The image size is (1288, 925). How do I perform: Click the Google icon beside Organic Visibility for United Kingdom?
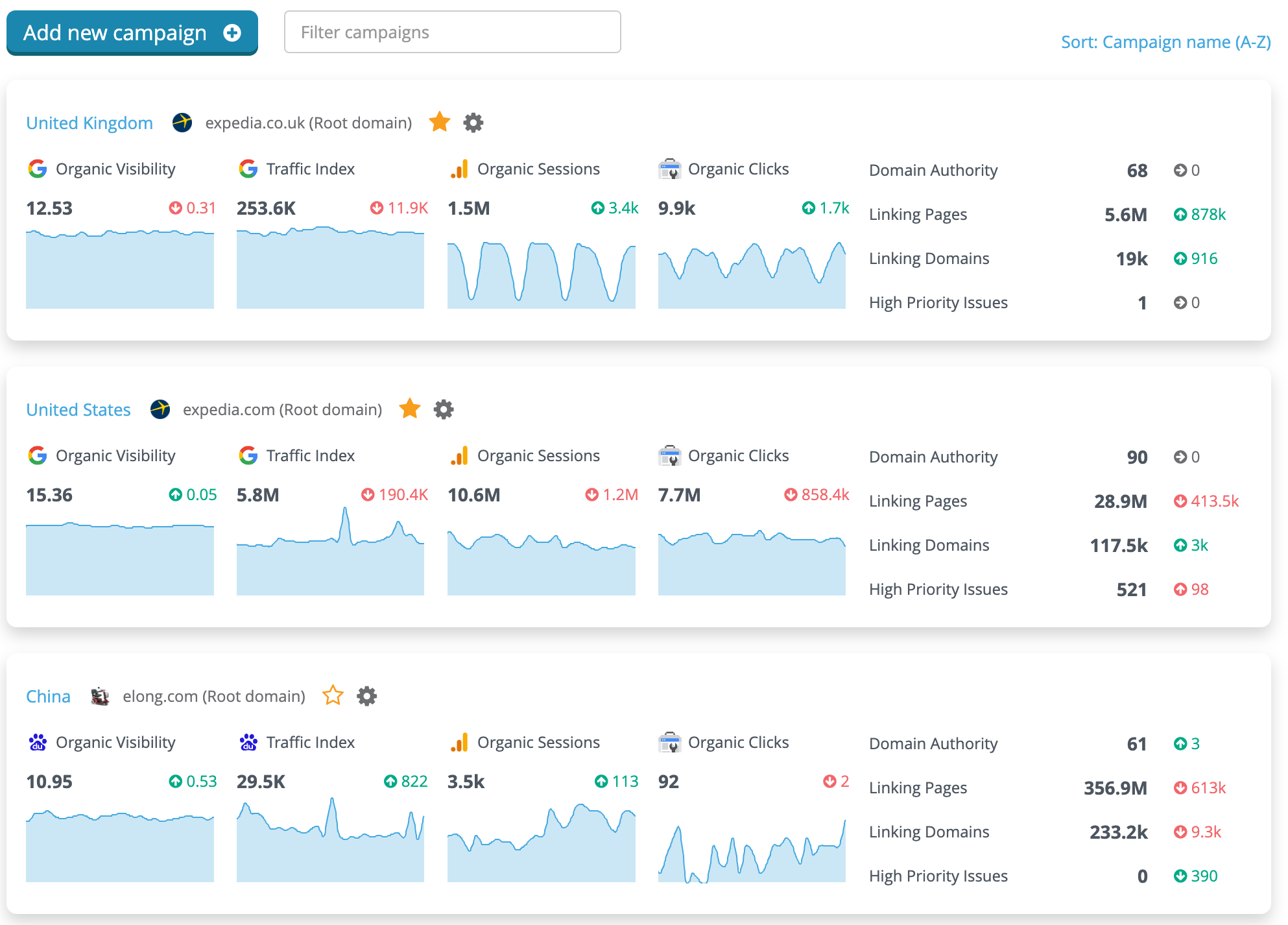[x=38, y=169]
